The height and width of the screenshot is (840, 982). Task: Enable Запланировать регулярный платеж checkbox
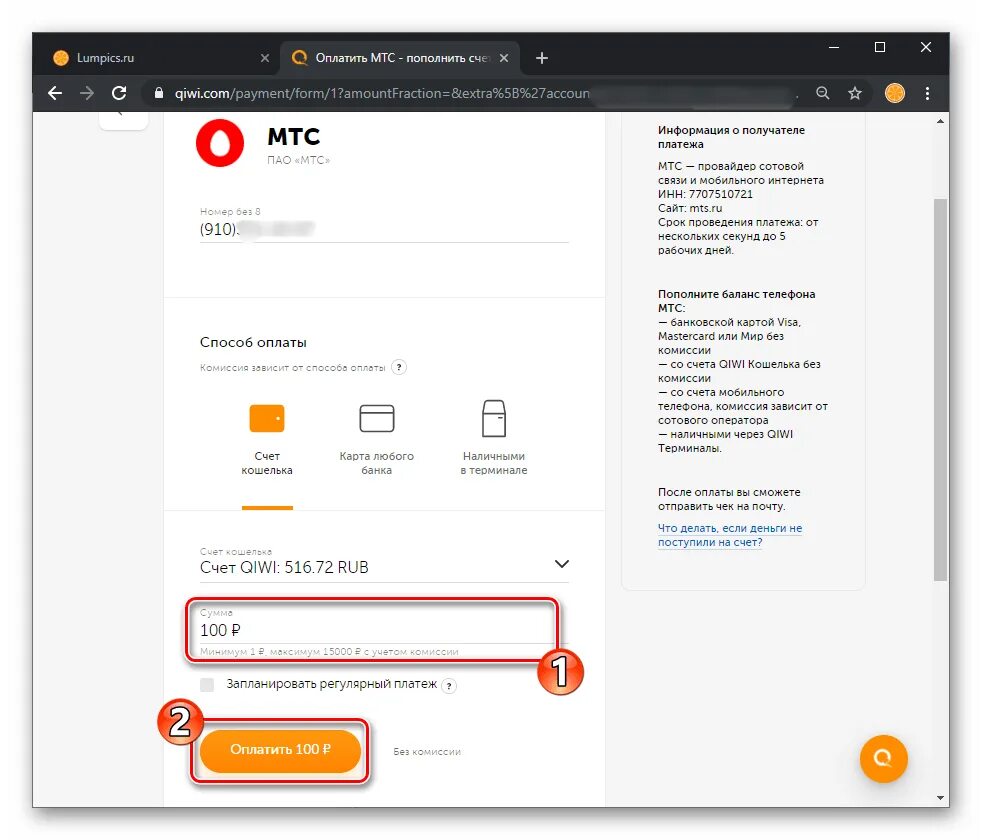207,685
